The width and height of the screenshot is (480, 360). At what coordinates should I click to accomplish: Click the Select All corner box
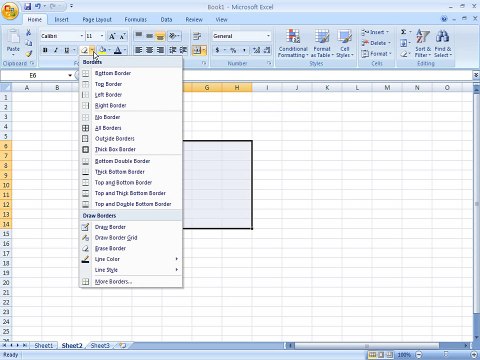point(6,88)
